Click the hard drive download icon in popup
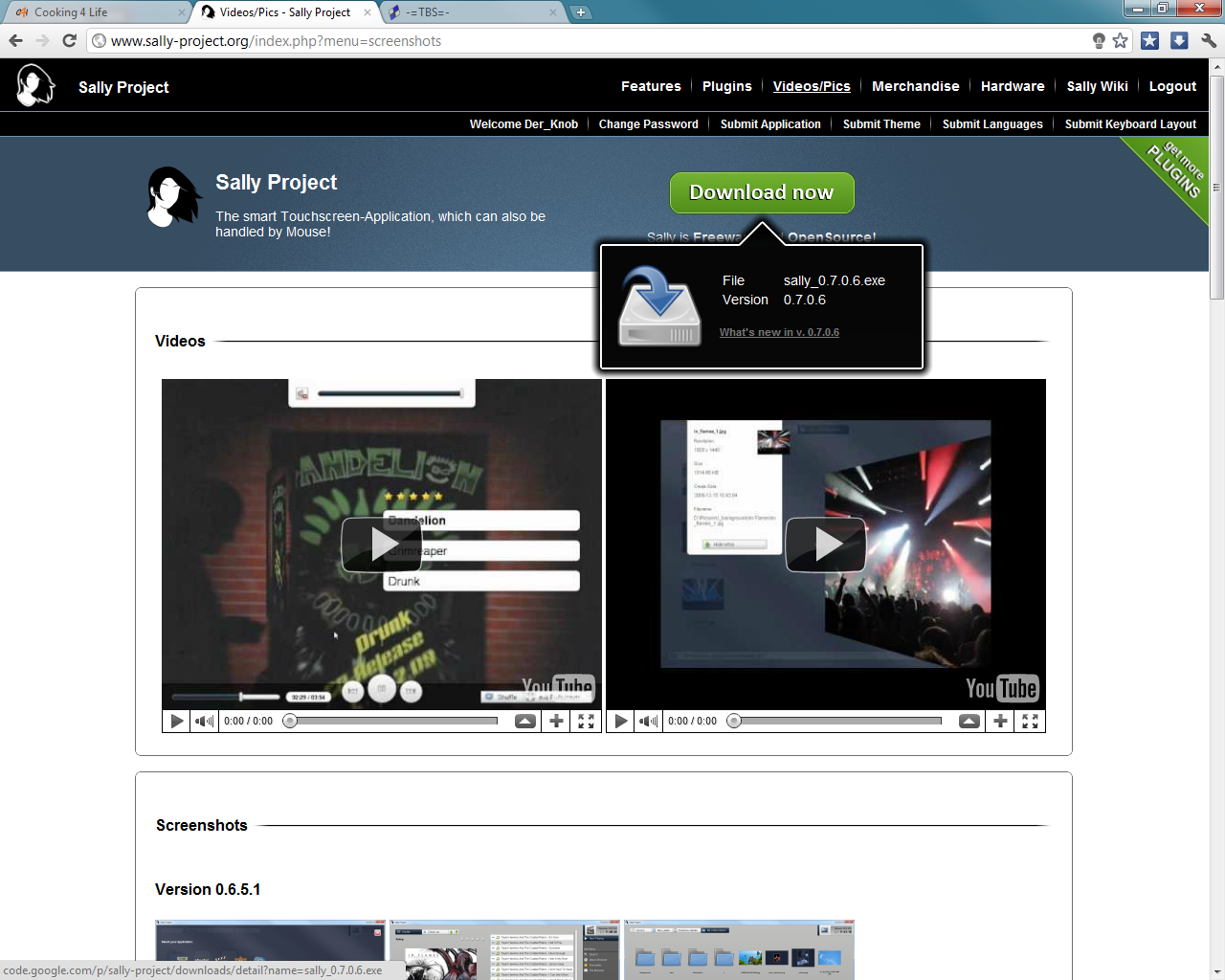 (658, 306)
